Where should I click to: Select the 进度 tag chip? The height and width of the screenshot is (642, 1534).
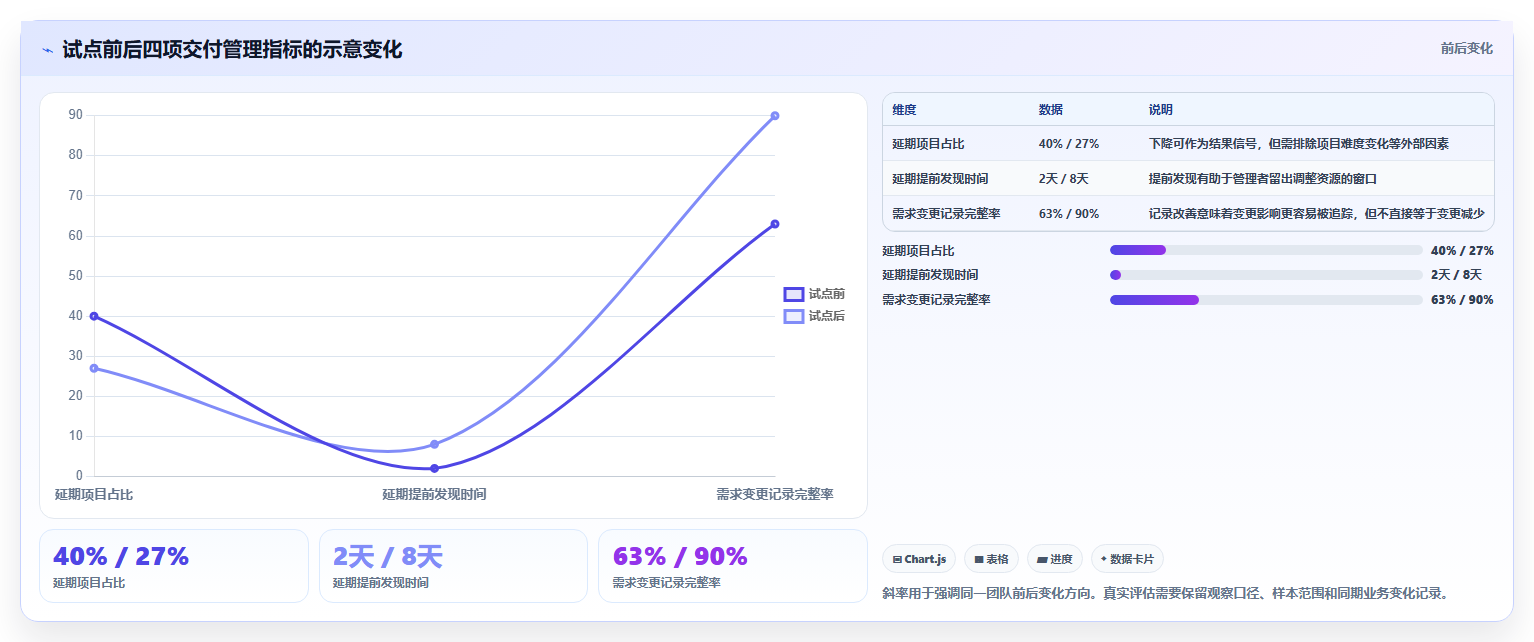pos(1055,559)
